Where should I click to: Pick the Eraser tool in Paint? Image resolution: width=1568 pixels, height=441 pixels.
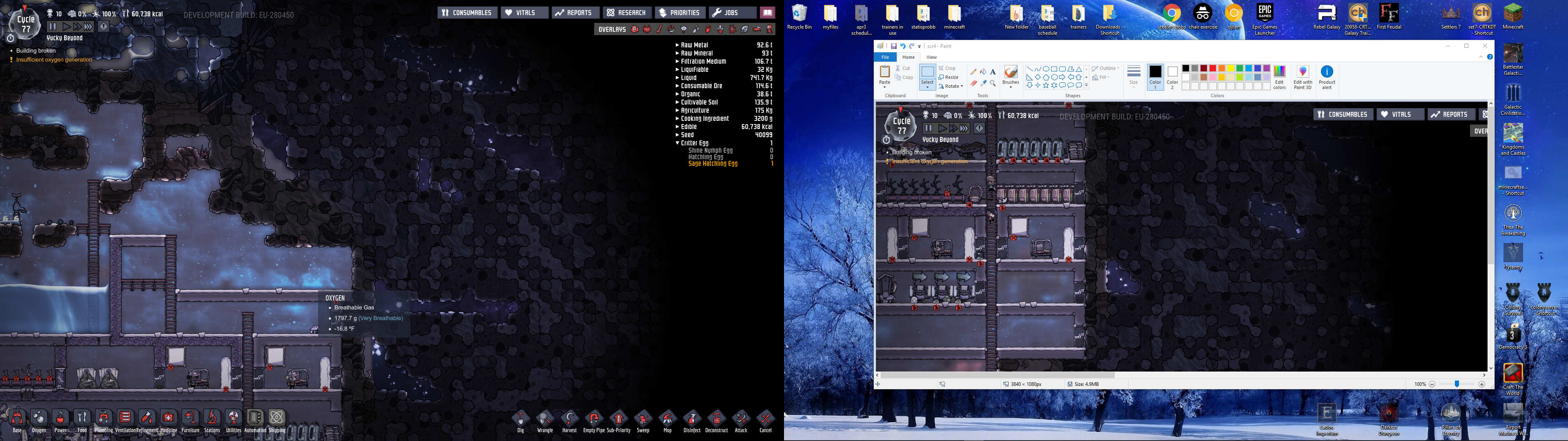973,83
